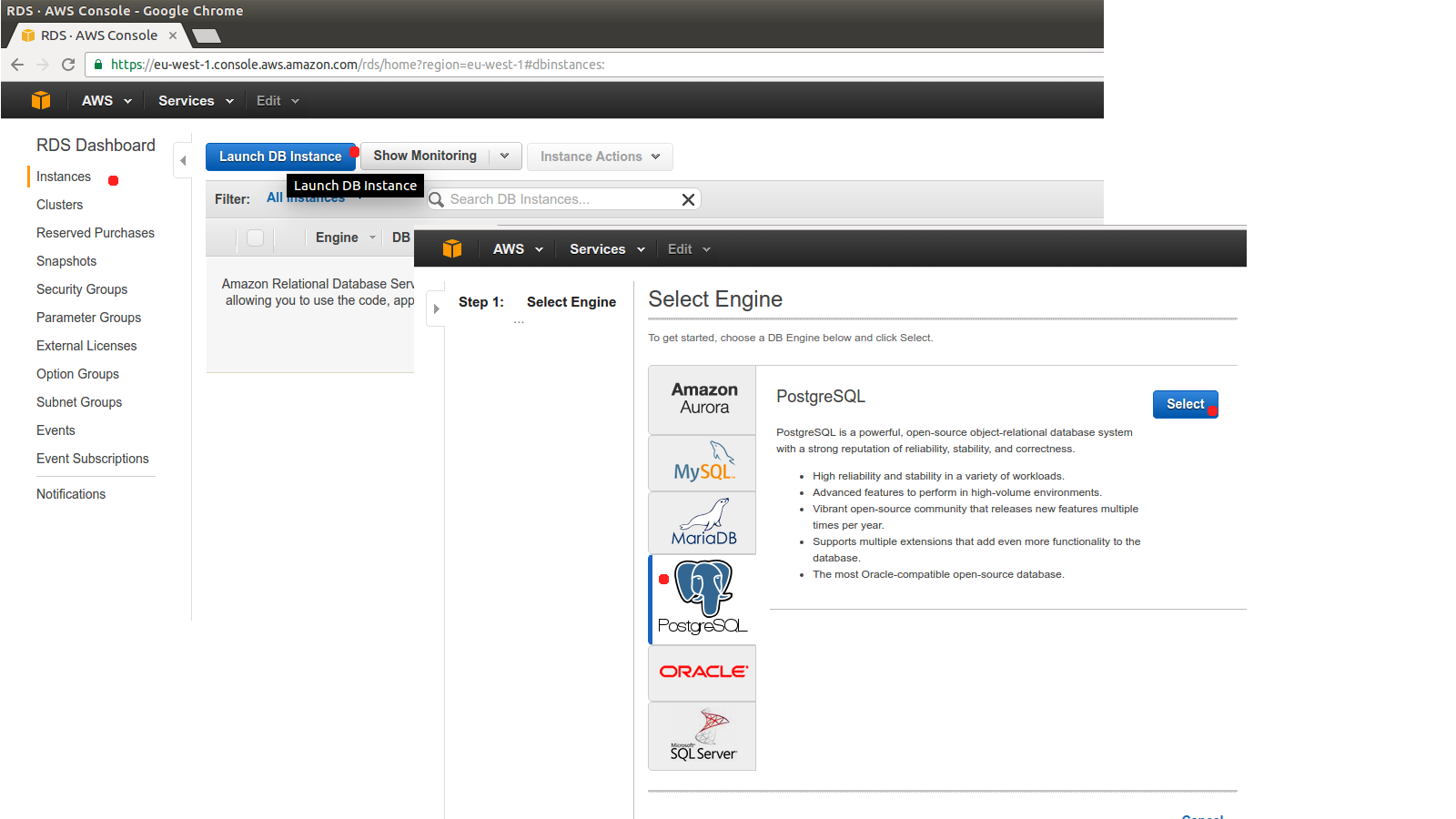The height and width of the screenshot is (819, 1456).
Task: Open Subnet Groups in the sidebar
Action: (79, 402)
